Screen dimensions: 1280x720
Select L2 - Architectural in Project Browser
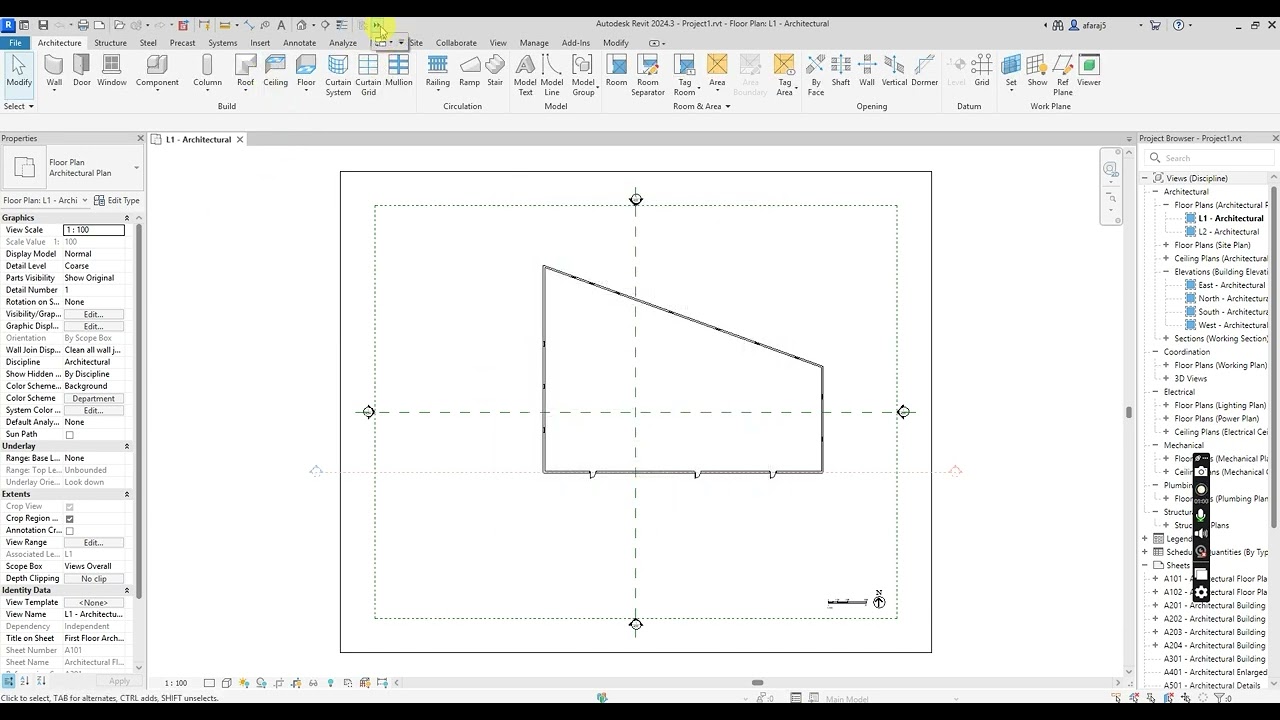click(1228, 232)
